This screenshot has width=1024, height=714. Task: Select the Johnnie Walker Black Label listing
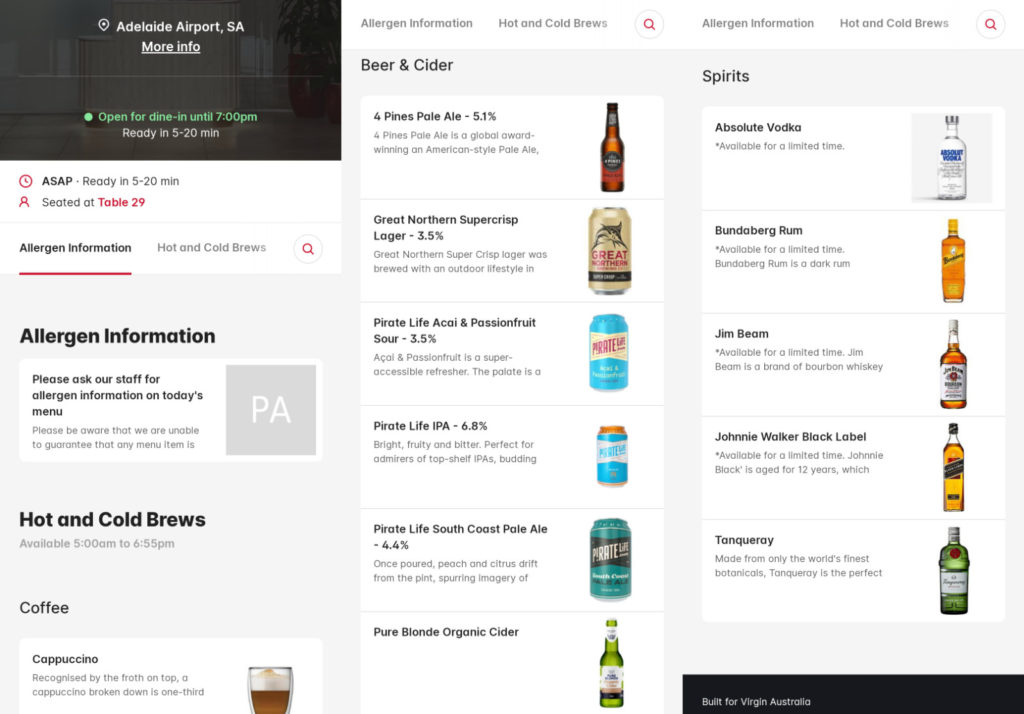click(853, 467)
